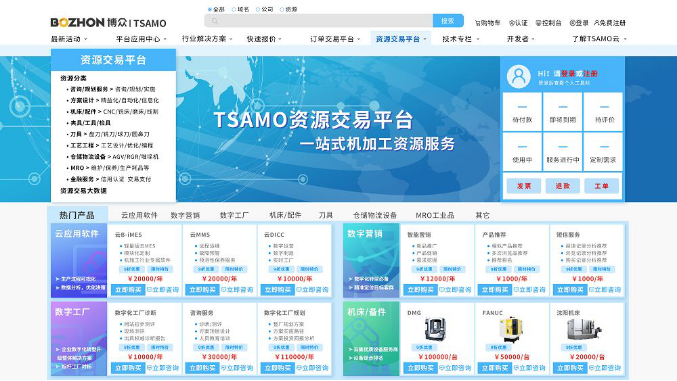Click the 发票 invoice button in user panel

(524, 186)
